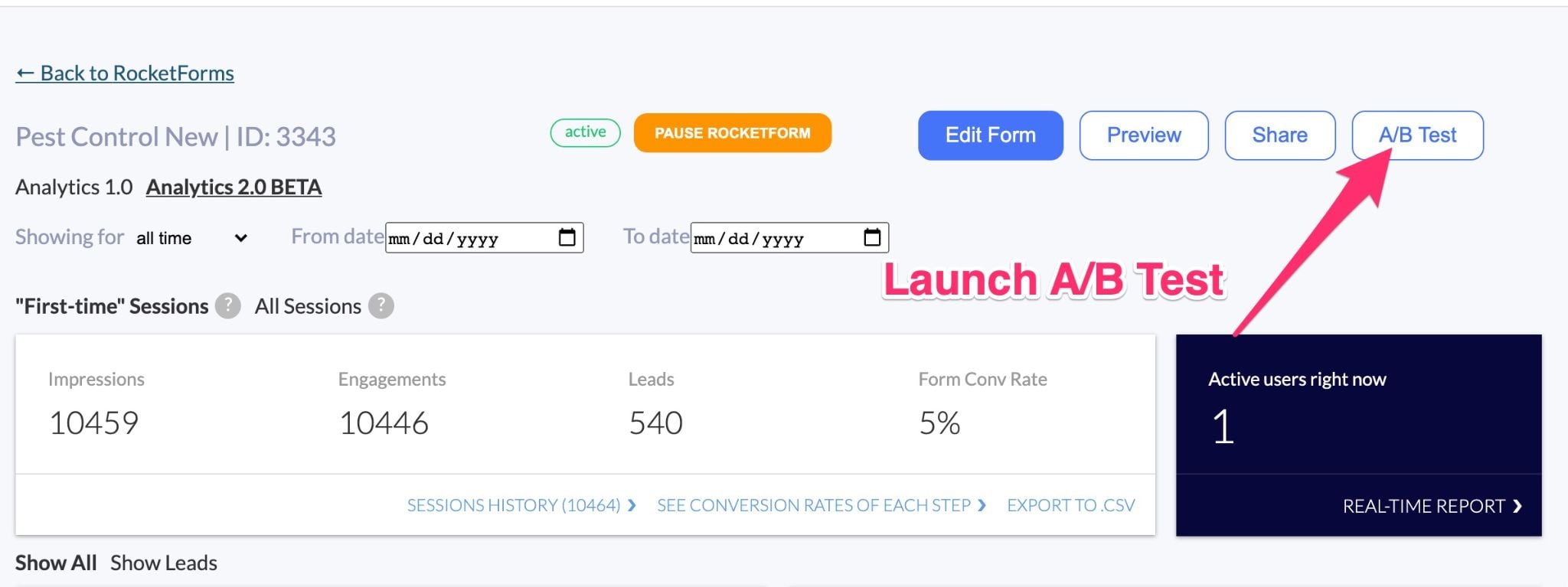Click the Edit Form button
The width and height of the screenshot is (1568, 587).
point(990,135)
